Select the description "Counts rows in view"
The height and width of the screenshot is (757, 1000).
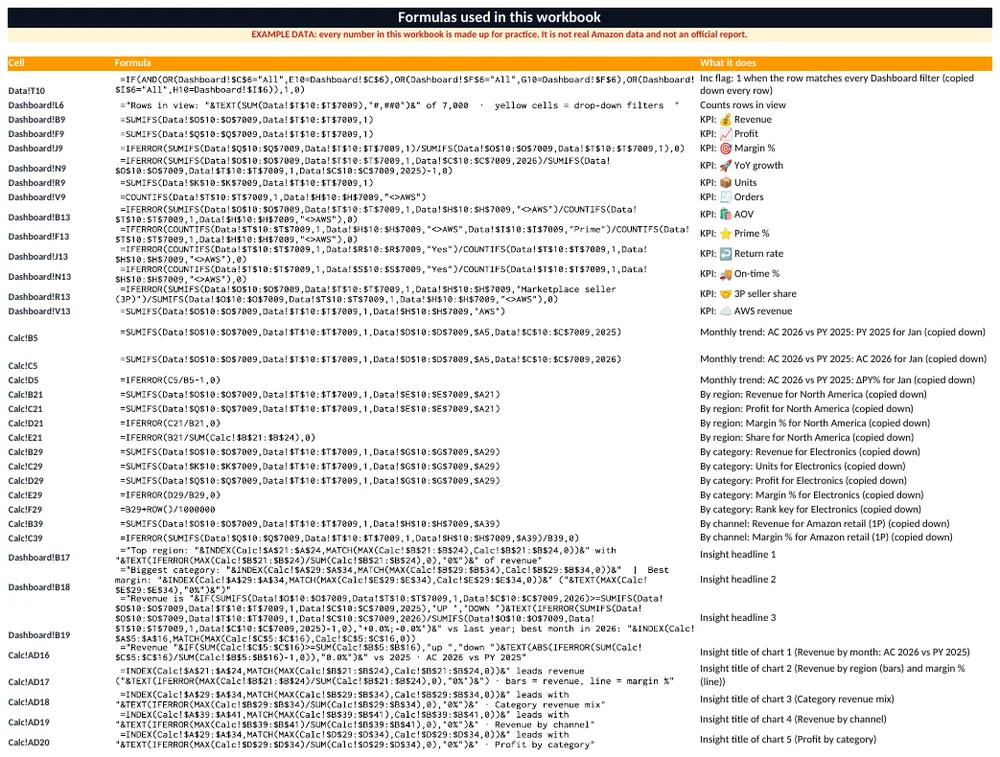coord(743,105)
